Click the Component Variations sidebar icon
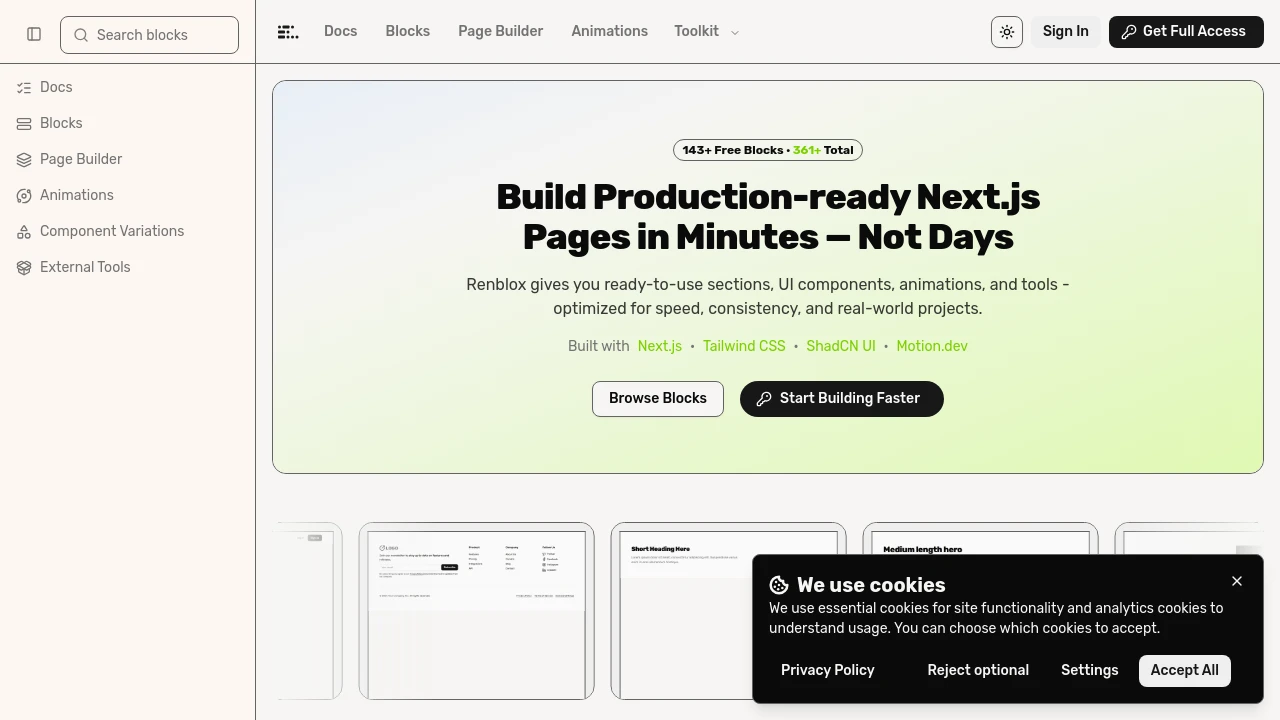Screen dimensions: 1280x720 tap(24, 232)
